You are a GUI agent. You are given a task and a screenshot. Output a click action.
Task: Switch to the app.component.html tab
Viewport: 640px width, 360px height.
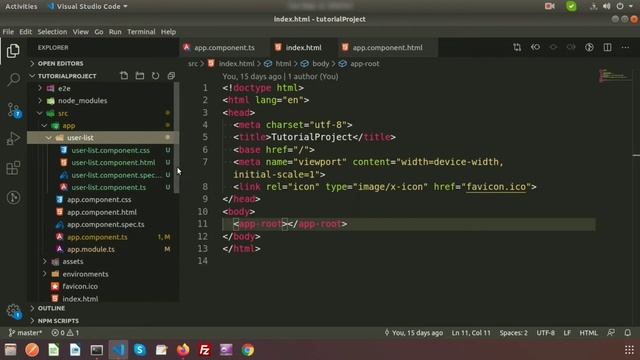[x=387, y=48]
